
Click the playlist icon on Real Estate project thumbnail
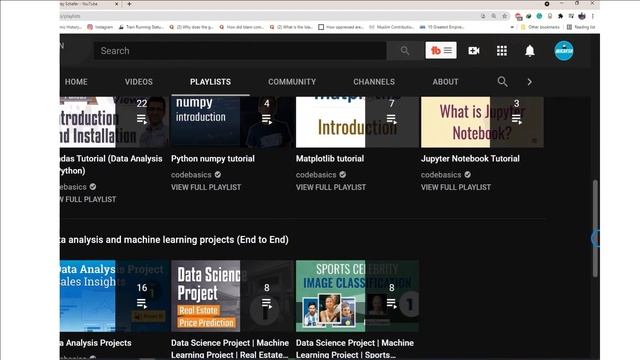click(x=267, y=303)
